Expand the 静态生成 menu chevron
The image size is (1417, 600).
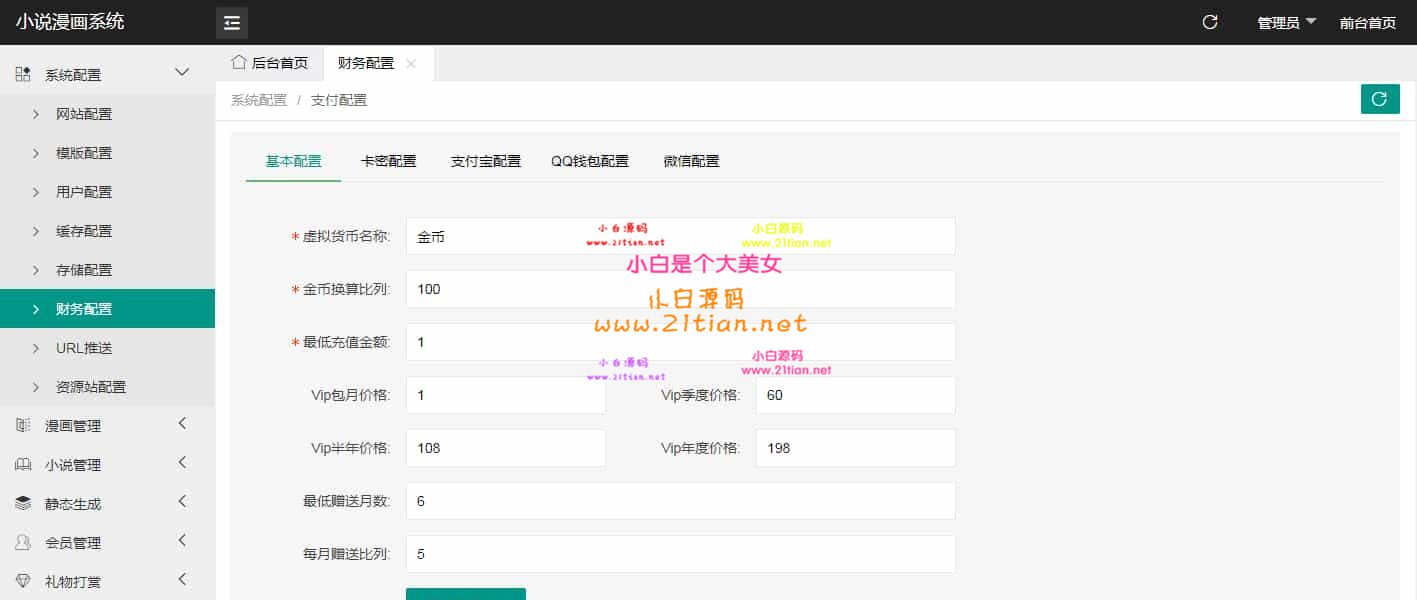182,502
